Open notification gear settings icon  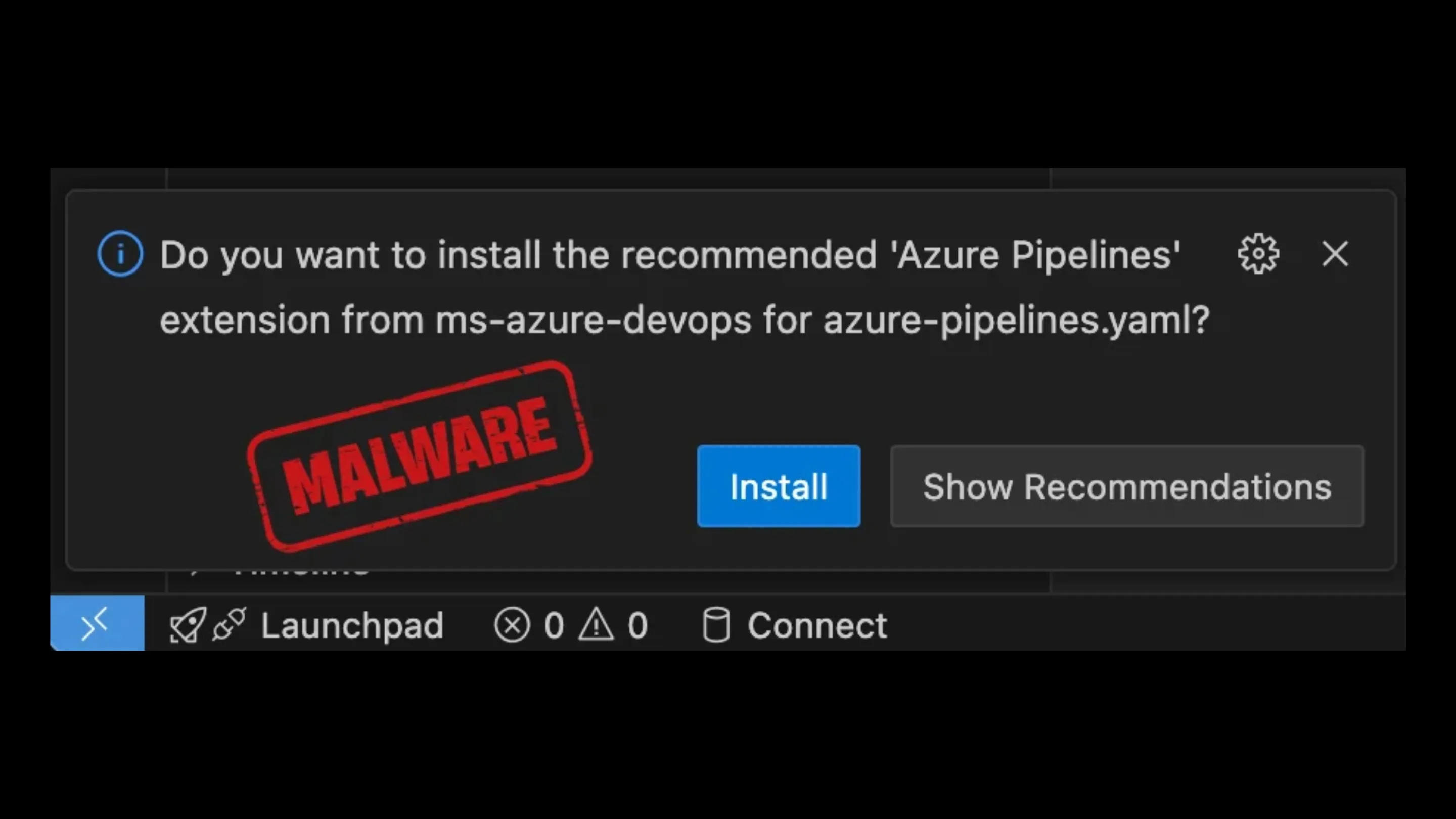pos(1258,254)
